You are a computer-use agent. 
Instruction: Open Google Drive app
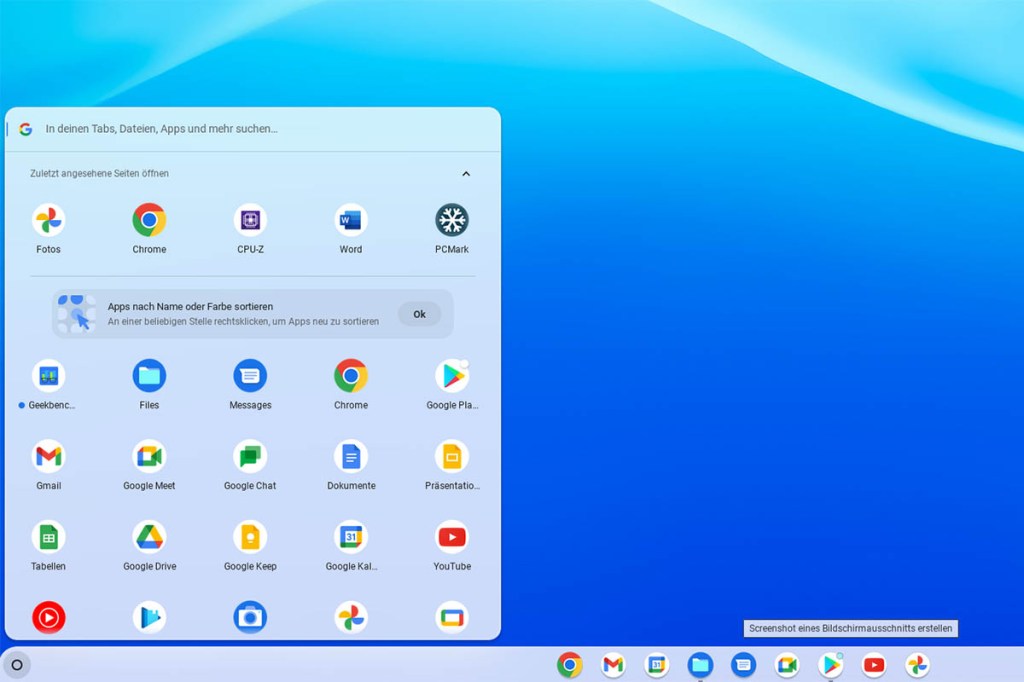click(x=149, y=537)
